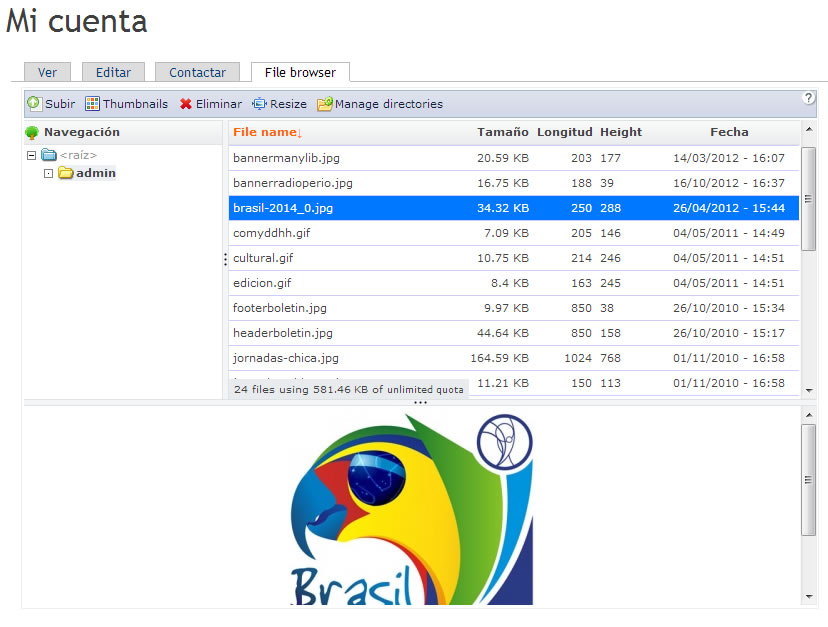Screen dimensions: 828x627
Task: Click size value 44.64 KB
Action: click(503, 333)
